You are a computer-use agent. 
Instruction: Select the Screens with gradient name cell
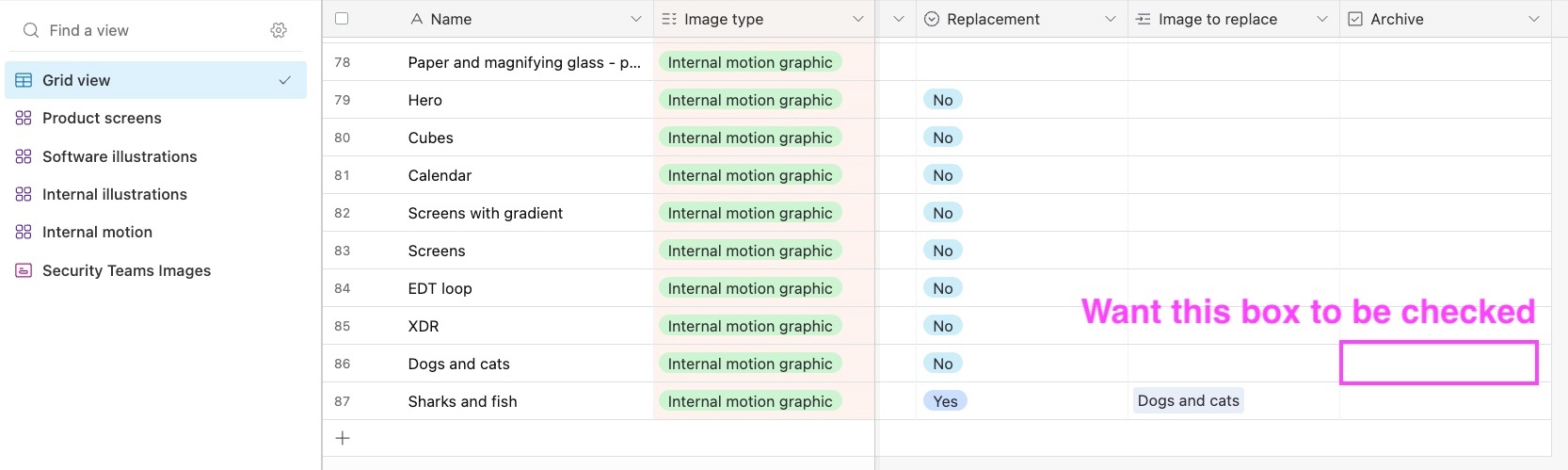click(x=526, y=213)
